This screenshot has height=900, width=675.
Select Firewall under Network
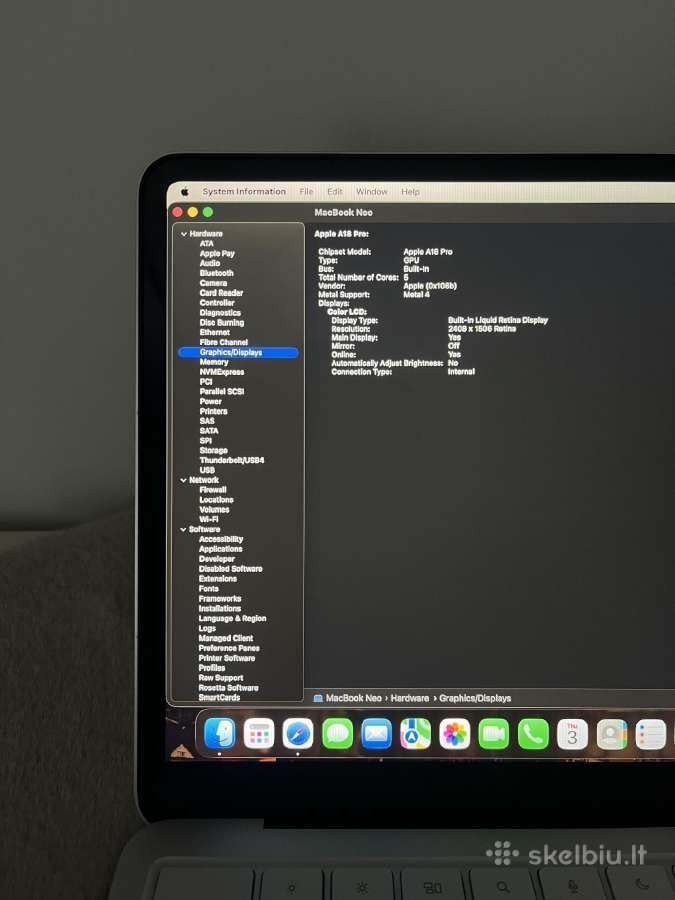pyautogui.click(x=213, y=490)
